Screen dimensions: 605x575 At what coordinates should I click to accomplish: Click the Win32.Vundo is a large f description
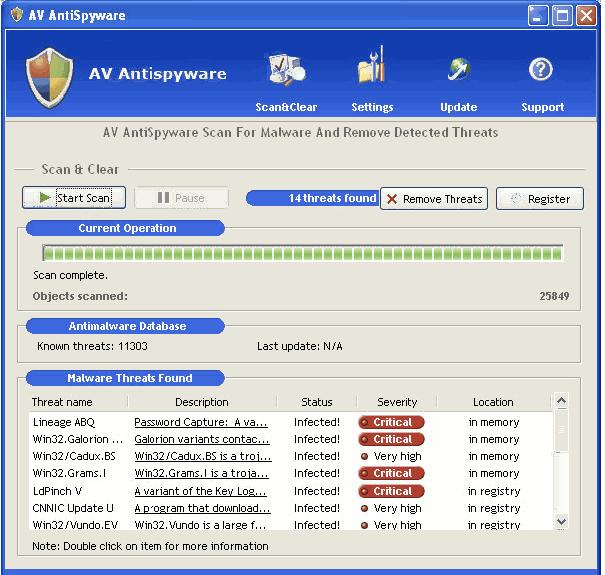pos(200,525)
